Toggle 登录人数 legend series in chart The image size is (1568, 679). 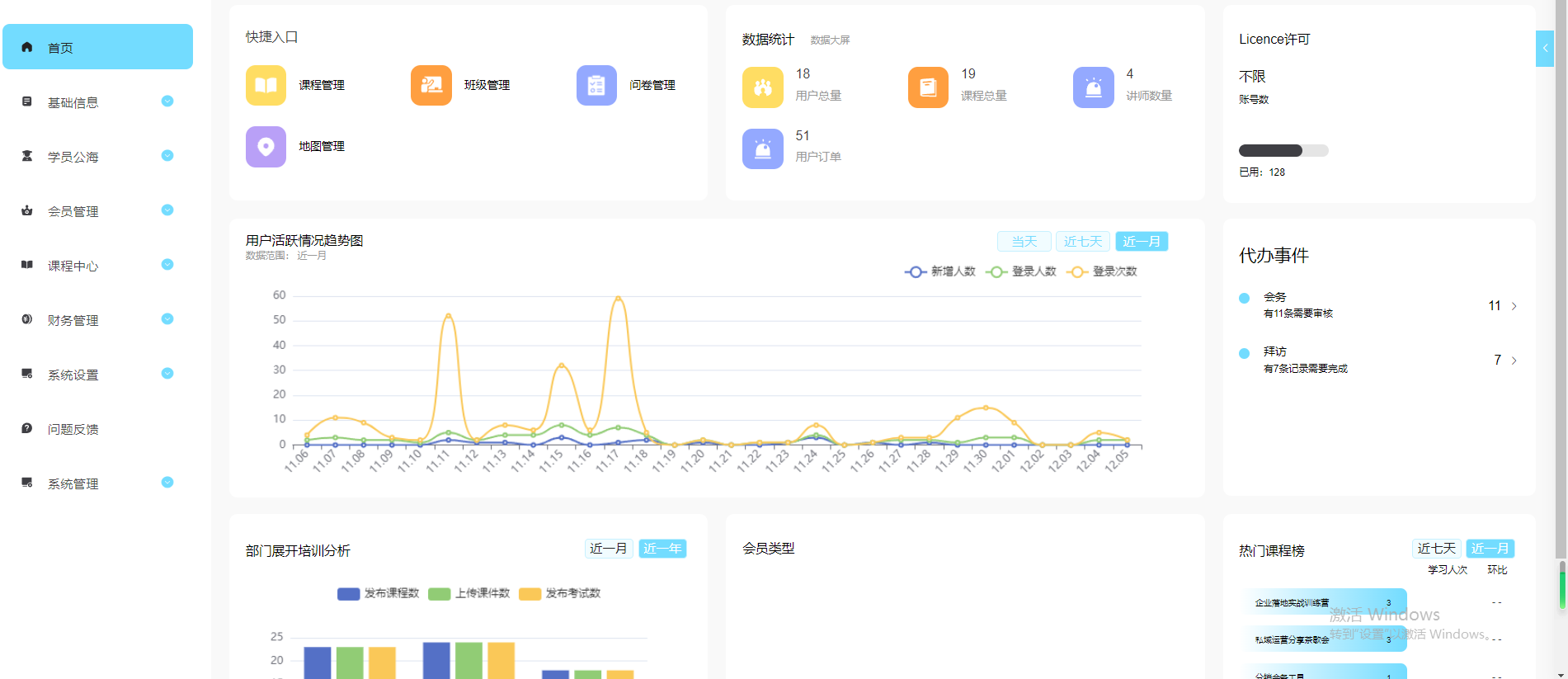pos(1021,271)
